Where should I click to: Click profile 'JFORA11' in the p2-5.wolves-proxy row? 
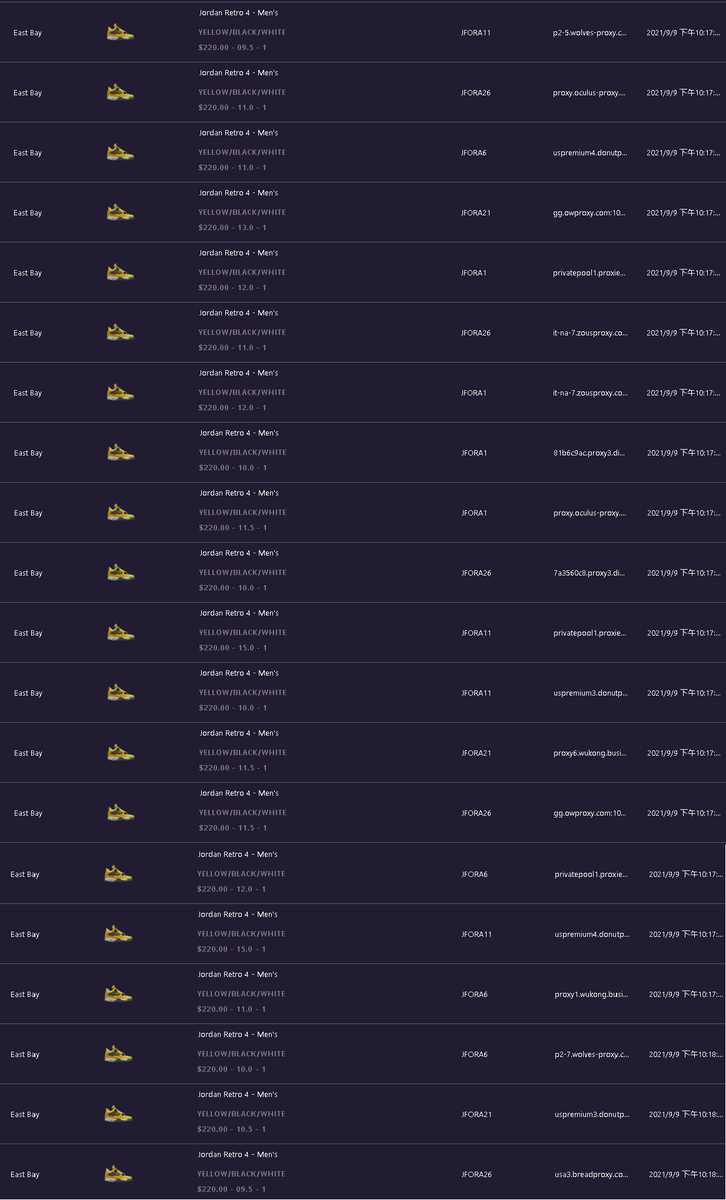pos(476,33)
